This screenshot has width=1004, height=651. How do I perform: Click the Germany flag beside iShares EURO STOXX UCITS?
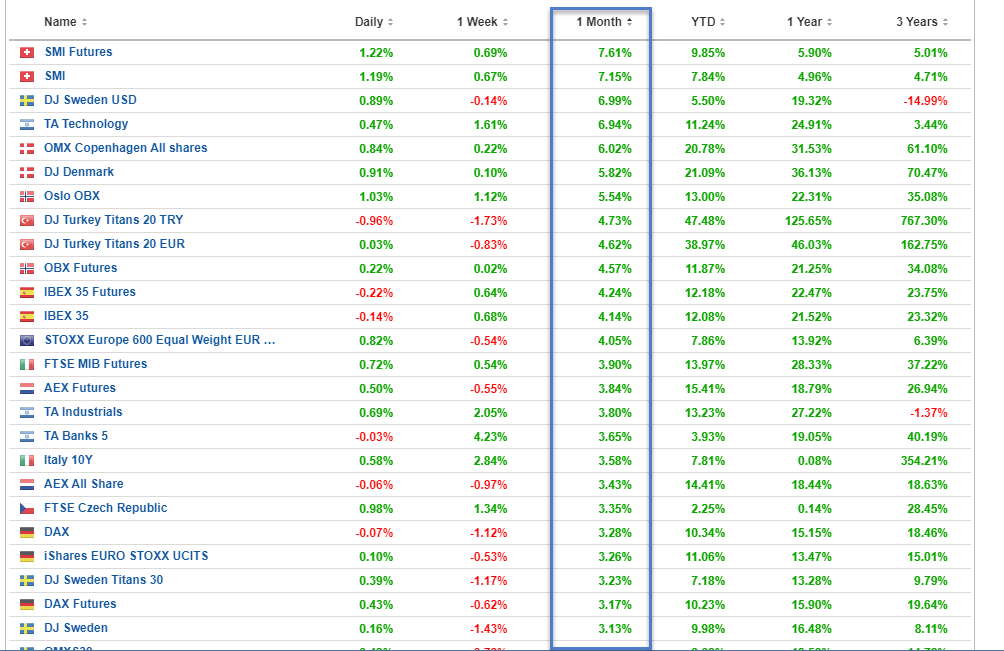[27, 557]
